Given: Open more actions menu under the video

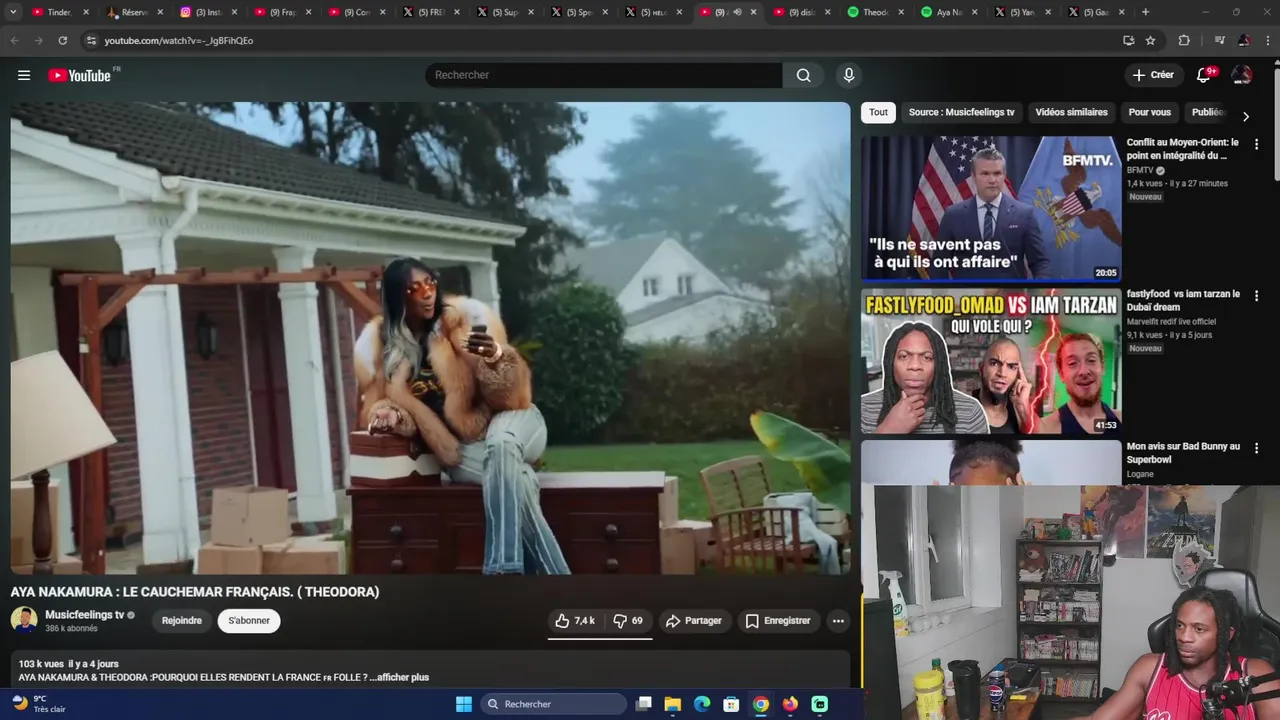Looking at the screenshot, I should point(838,621).
